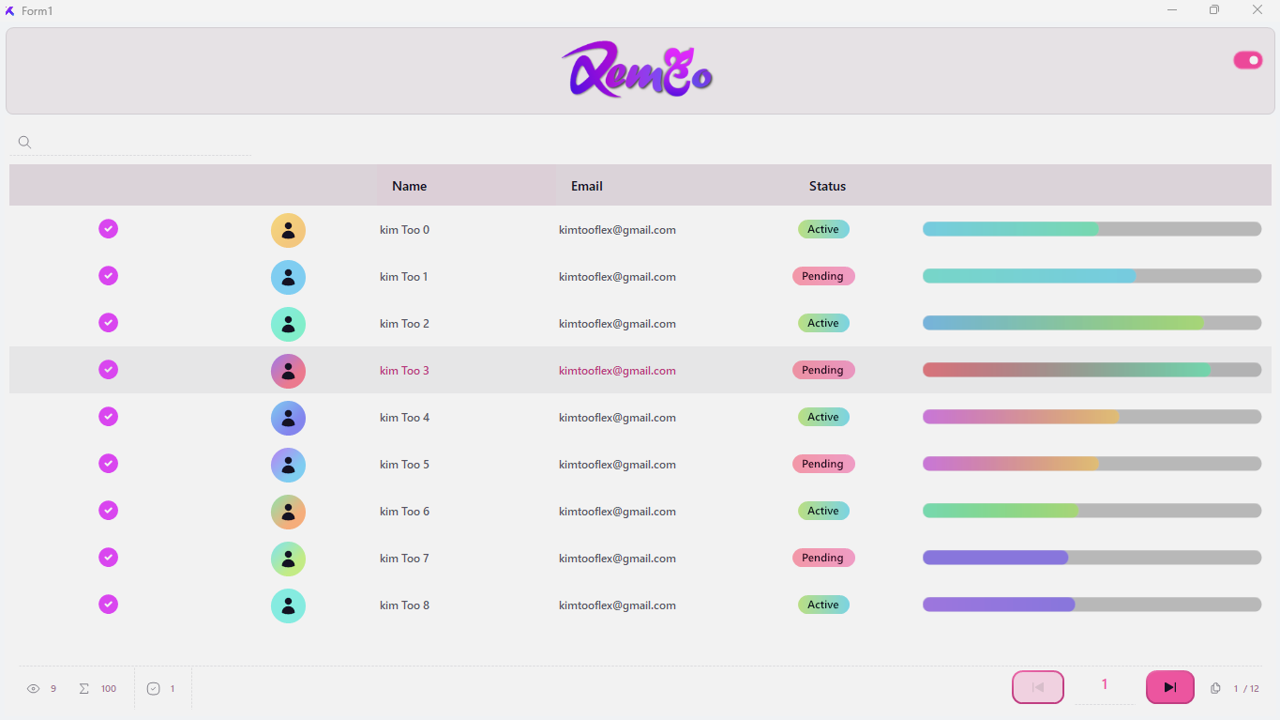Click the pages icon beside 1 / 12
Screen dimensions: 1280x720
(x=1215, y=689)
